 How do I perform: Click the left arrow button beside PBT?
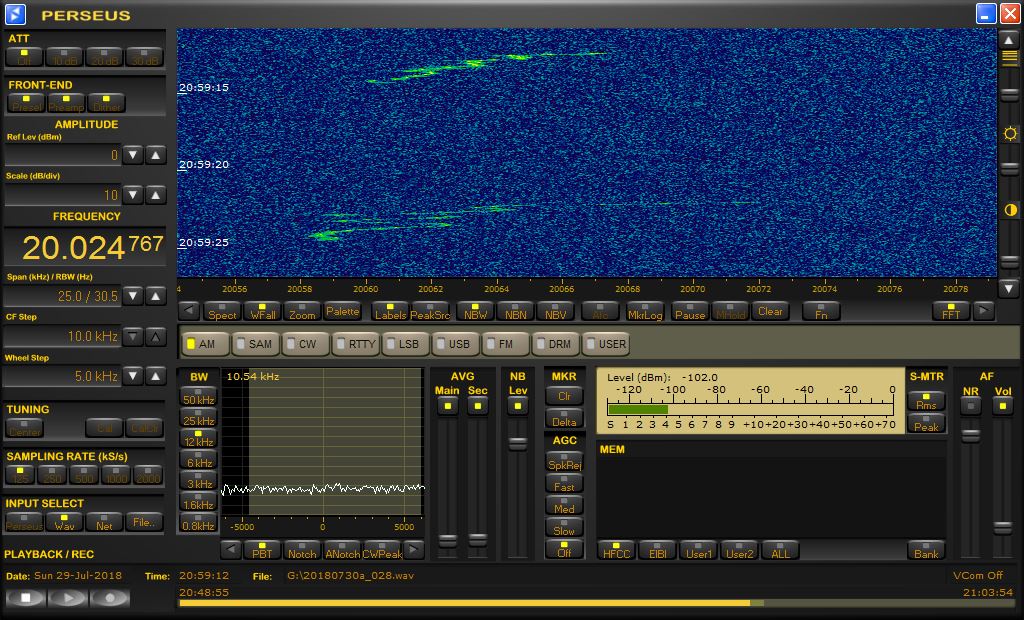click(x=231, y=550)
